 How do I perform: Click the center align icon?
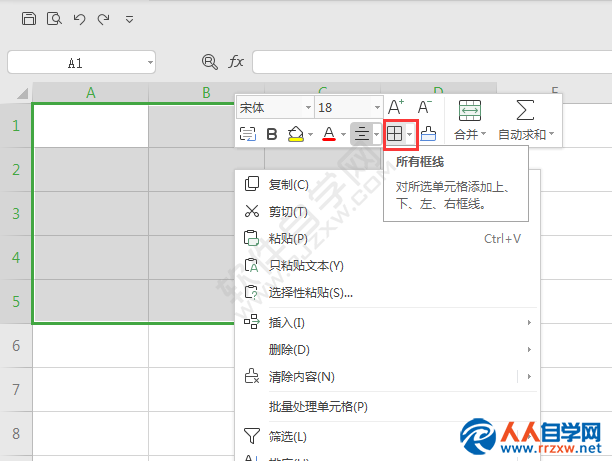pyautogui.click(x=362, y=134)
